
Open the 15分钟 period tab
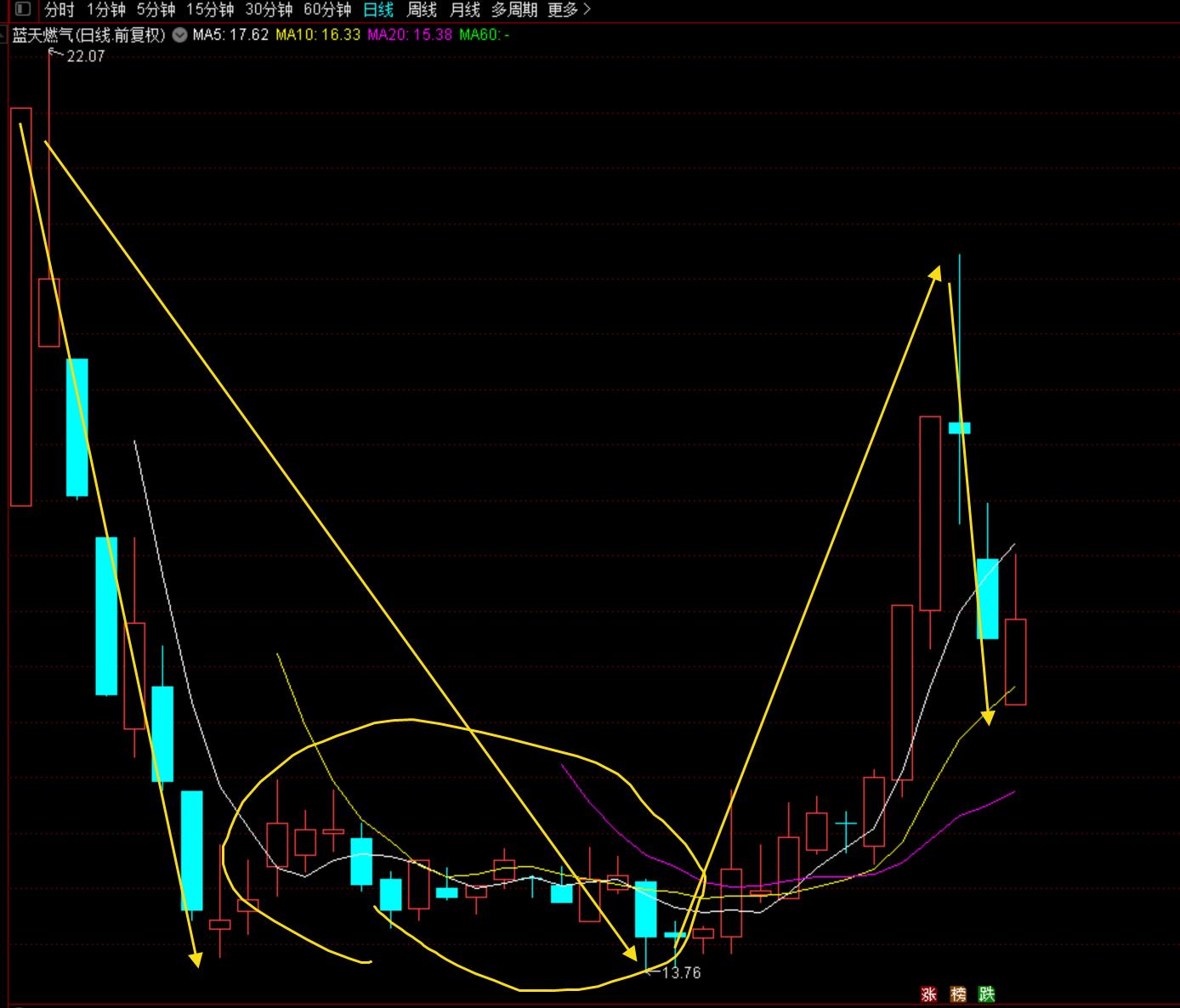click(x=210, y=10)
